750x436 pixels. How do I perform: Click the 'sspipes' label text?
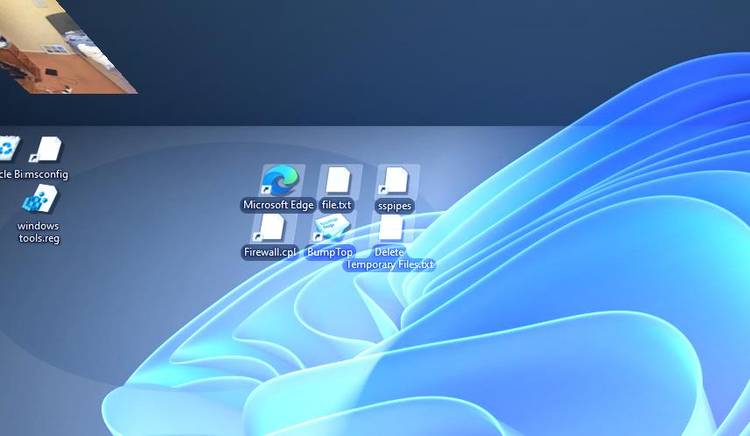pyautogui.click(x=395, y=206)
